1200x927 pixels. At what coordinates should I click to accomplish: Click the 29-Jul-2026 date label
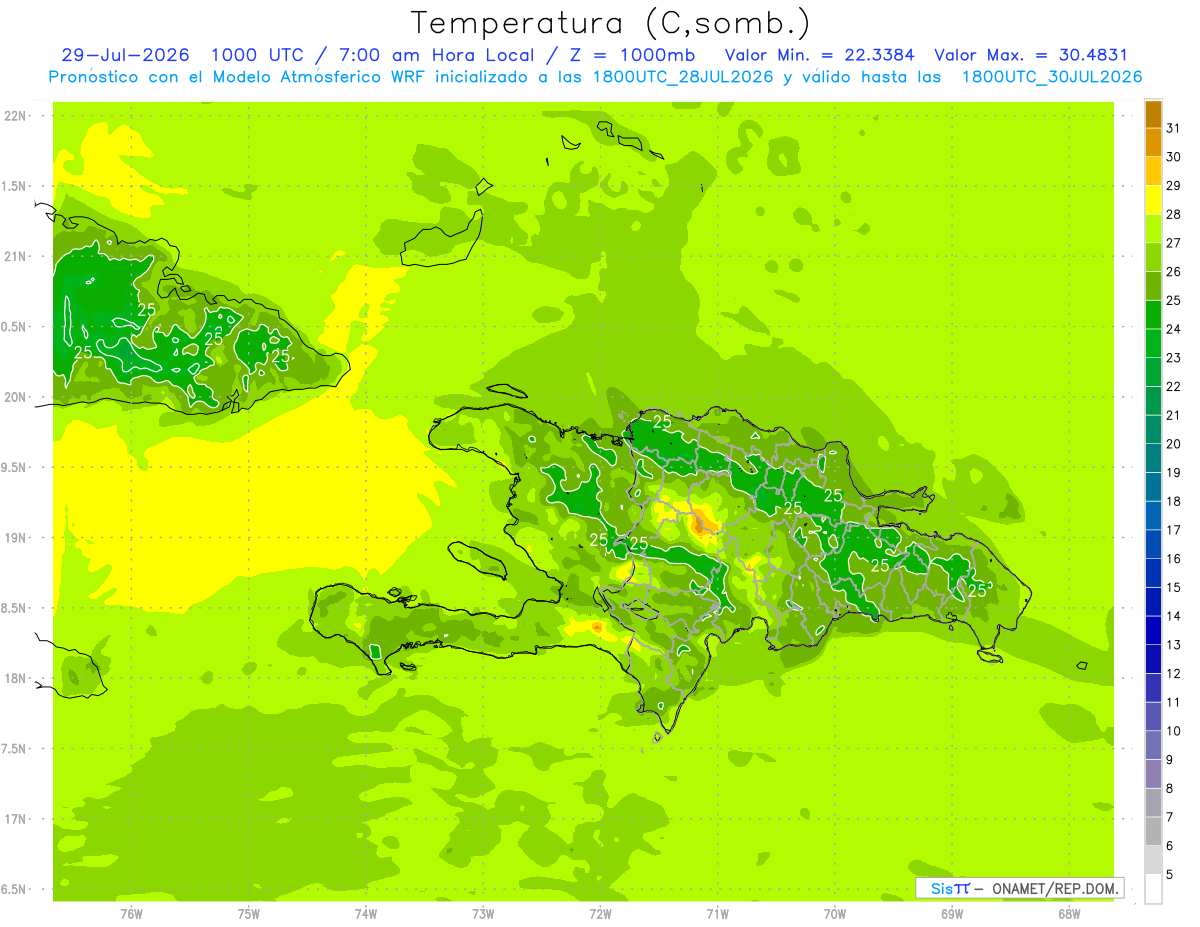coord(125,55)
